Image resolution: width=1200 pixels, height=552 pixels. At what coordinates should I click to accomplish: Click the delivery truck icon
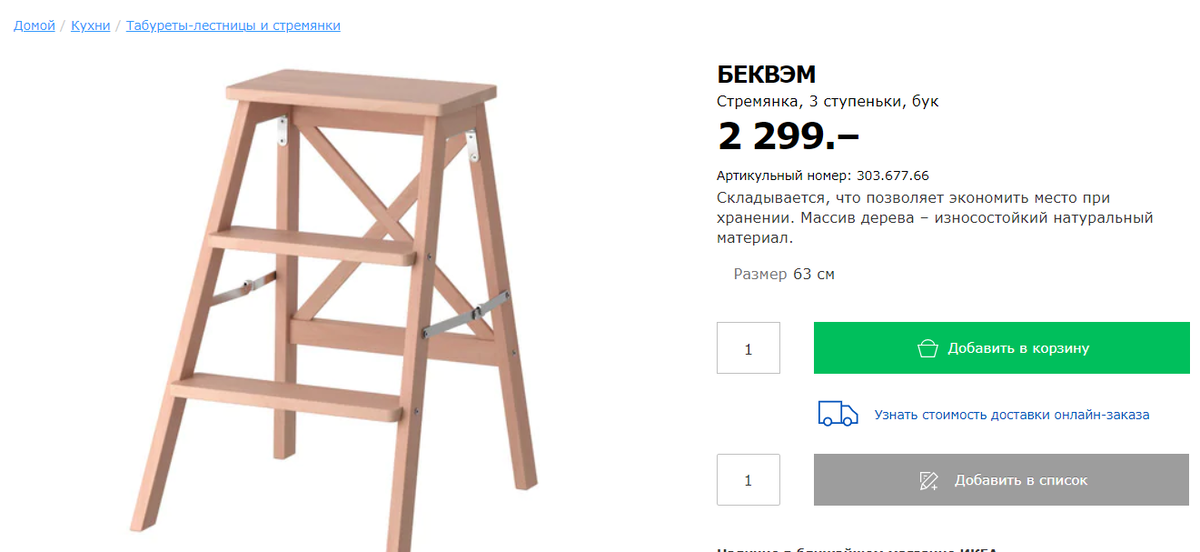(x=838, y=414)
